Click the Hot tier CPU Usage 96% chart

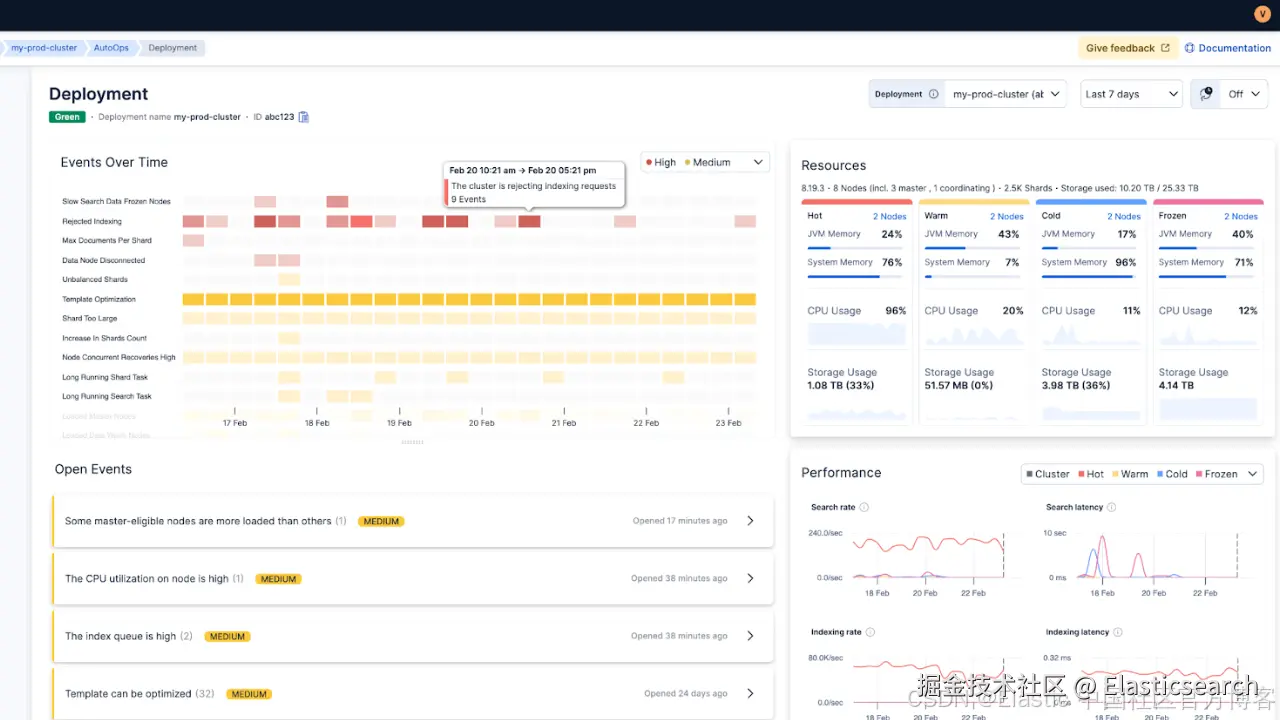click(x=857, y=334)
